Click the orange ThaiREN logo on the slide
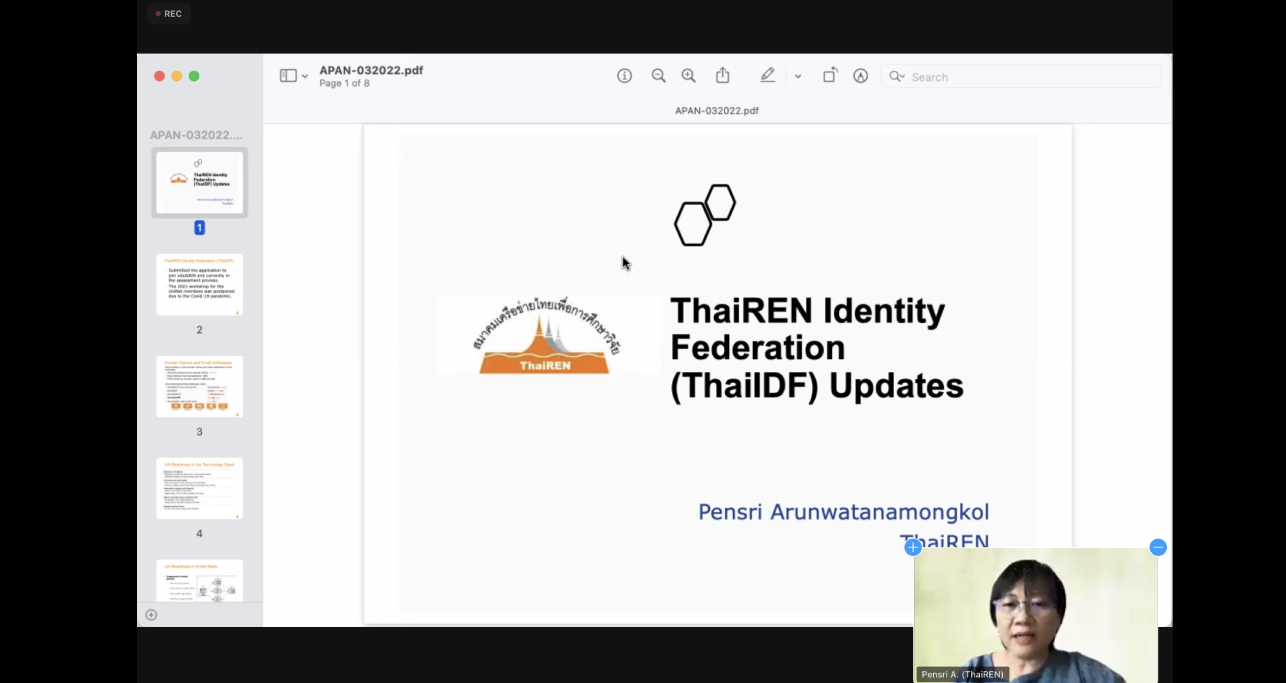Image resolution: width=1286 pixels, height=683 pixels. click(x=548, y=335)
